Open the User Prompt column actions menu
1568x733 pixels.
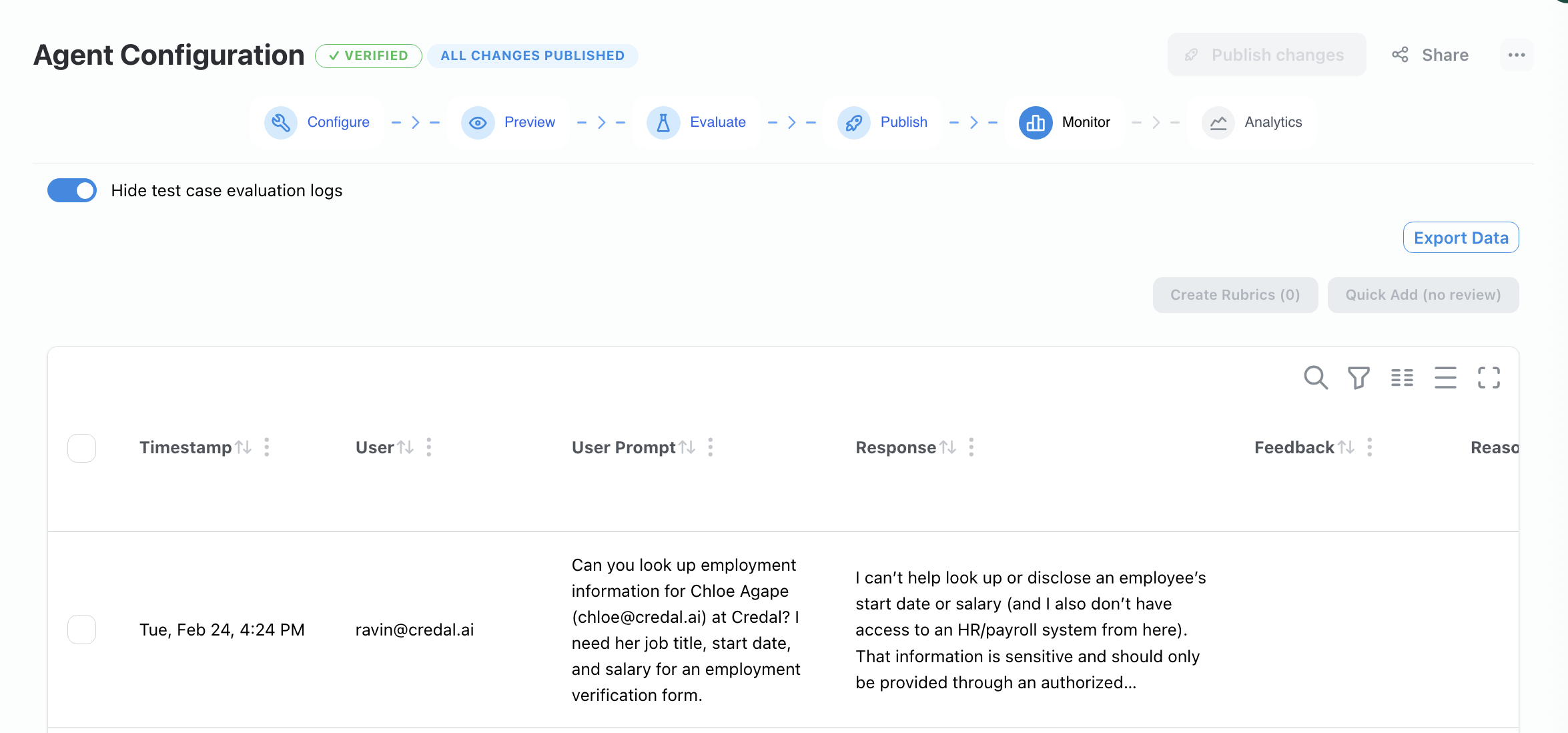711,447
